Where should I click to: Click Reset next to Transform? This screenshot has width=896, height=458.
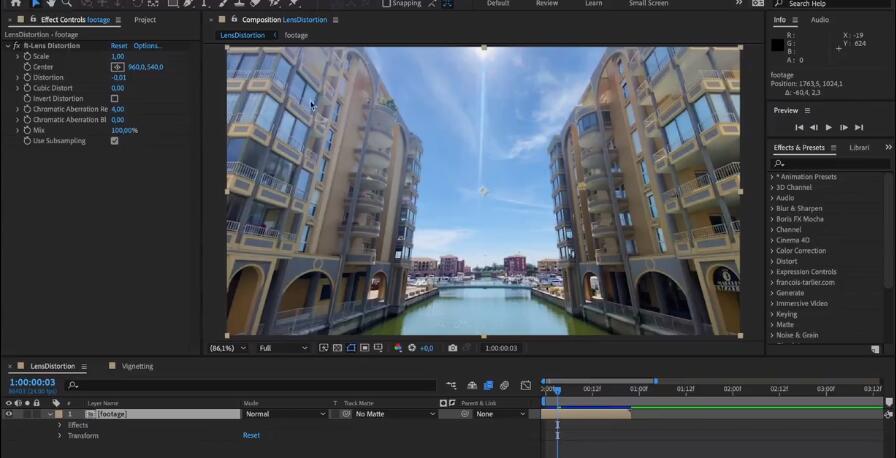click(x=251, y=435)
